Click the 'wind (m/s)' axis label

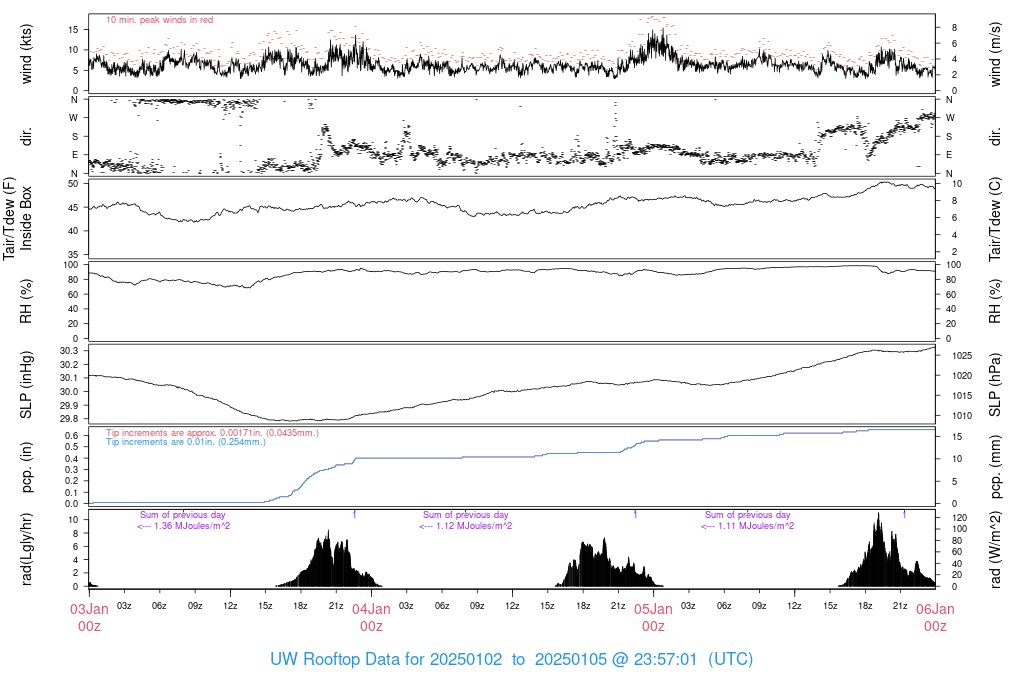pyautogui.click(x=995, y=54)
